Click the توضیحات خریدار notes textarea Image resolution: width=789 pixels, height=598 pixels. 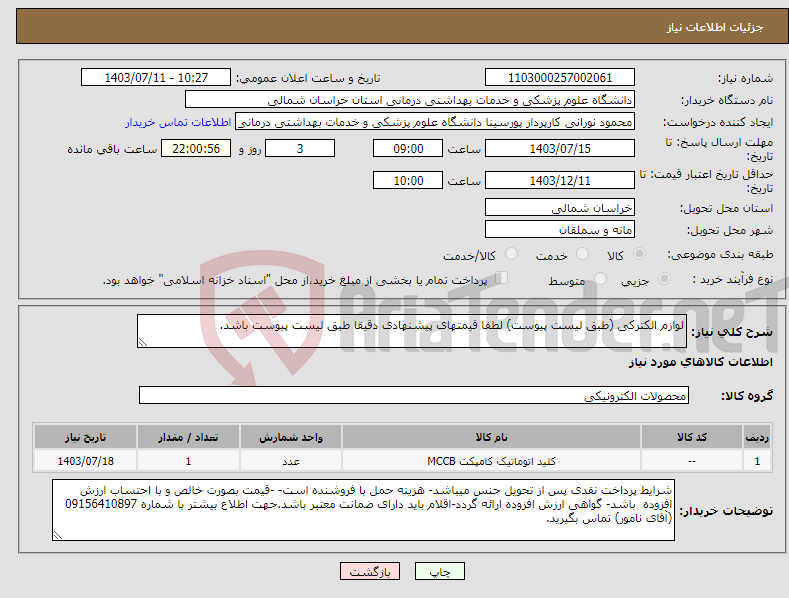click(363, 510)
